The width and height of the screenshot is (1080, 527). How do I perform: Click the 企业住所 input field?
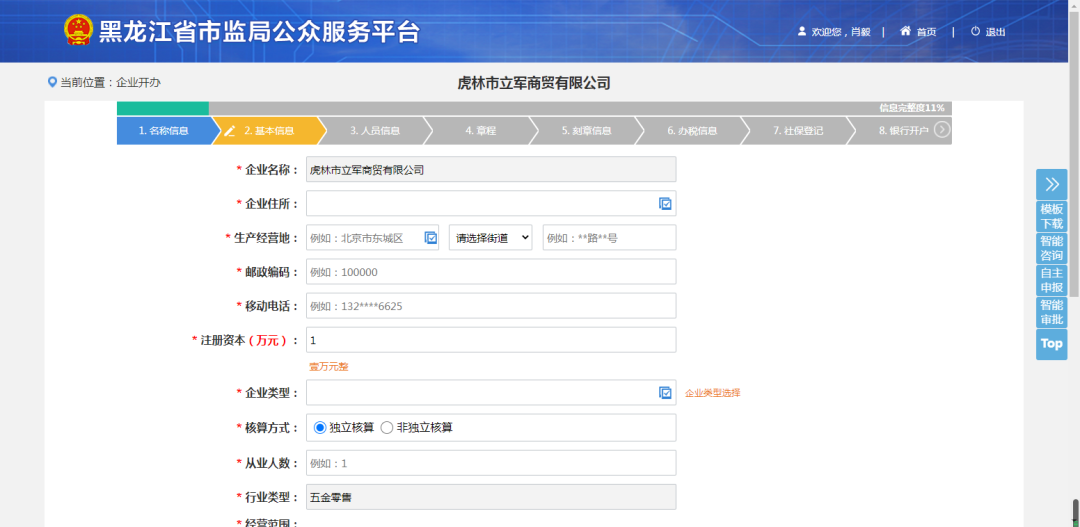click(x=491, y=203)
